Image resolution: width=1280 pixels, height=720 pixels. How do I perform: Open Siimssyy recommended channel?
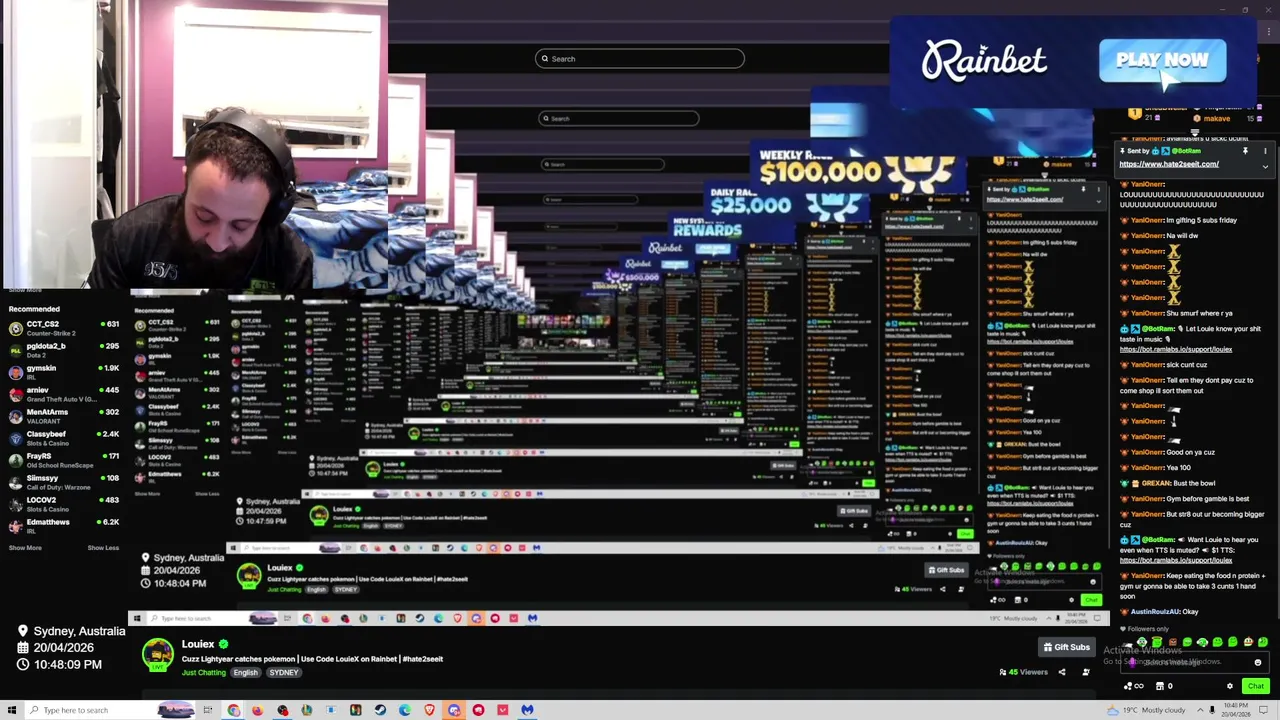point(64,482)
